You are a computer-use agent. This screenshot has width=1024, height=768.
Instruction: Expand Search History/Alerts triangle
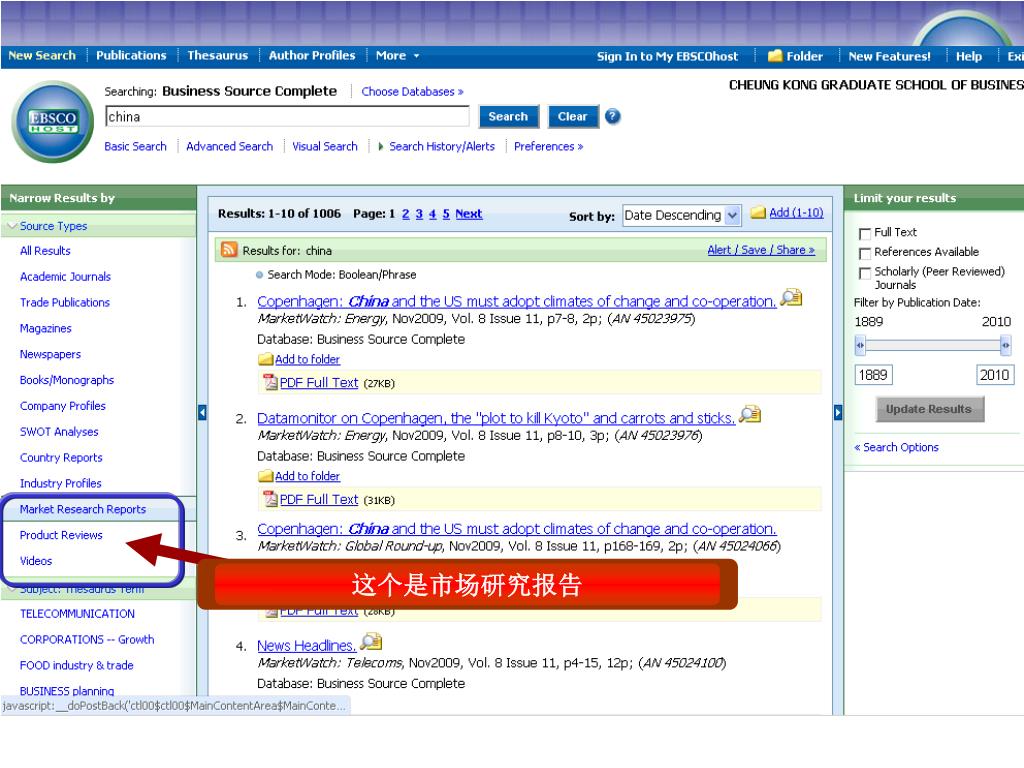tap(381, 146)
